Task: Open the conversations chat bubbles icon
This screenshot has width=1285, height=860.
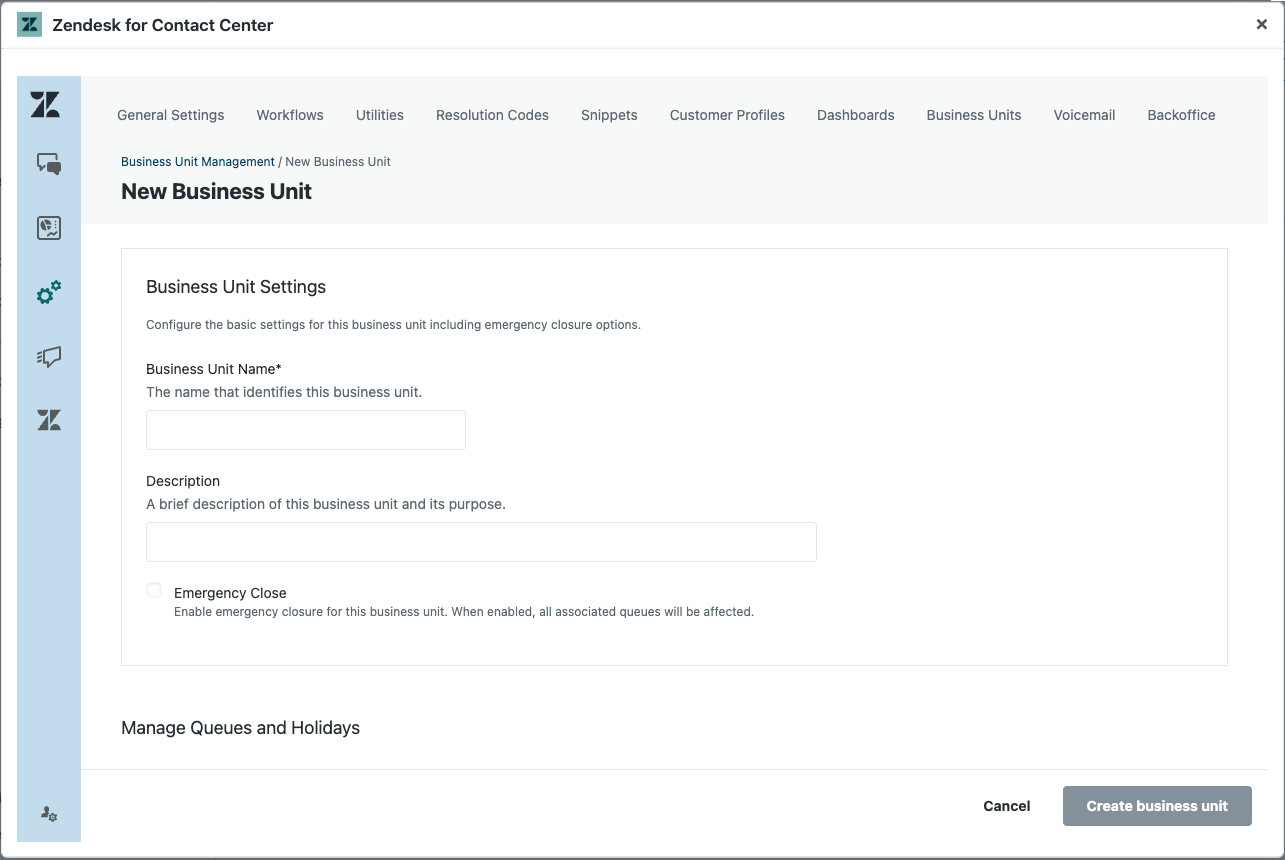Action: click(49, 164)
